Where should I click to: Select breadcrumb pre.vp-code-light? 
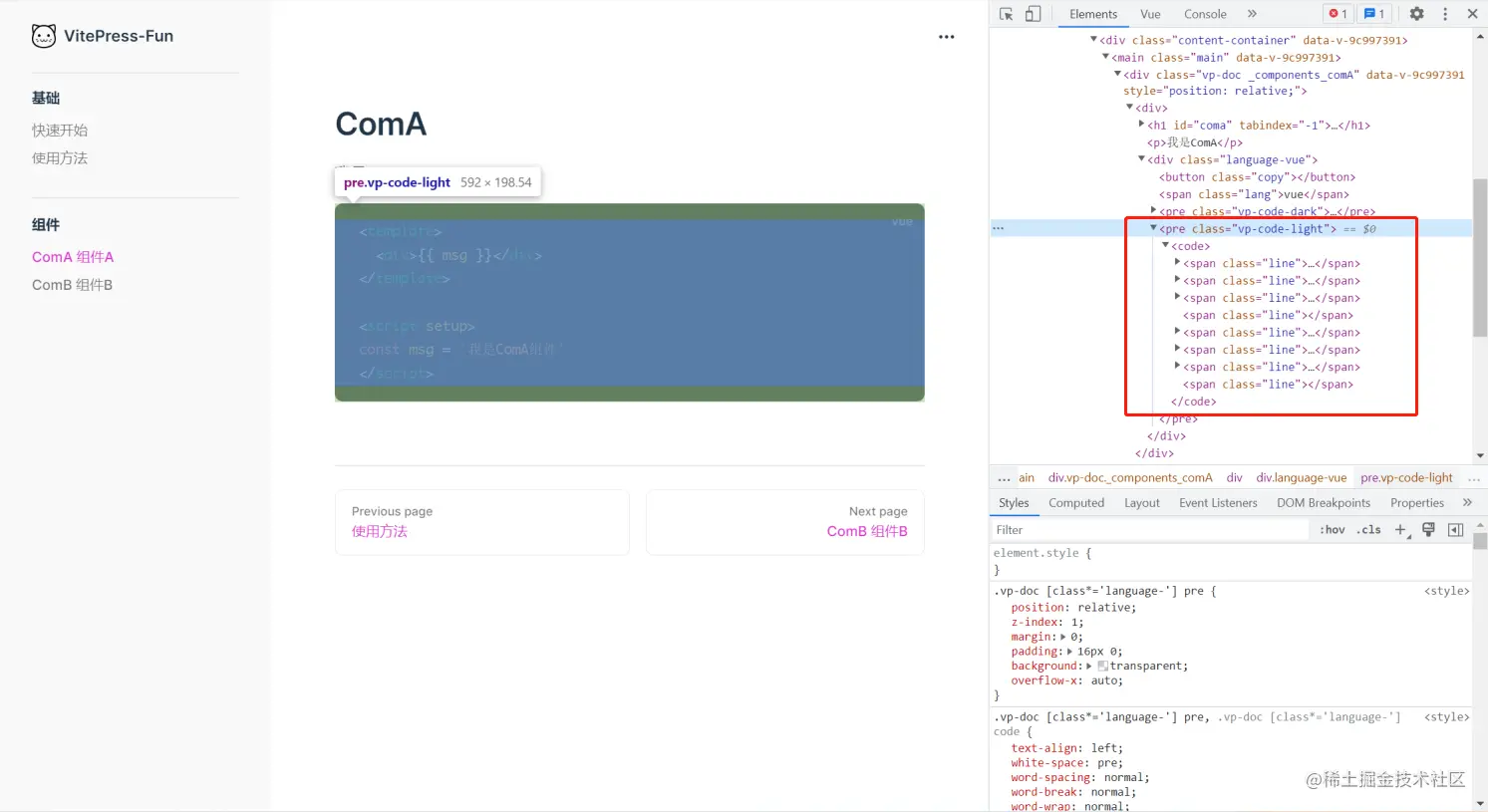pyautogui.click(x=1407, y=478)
